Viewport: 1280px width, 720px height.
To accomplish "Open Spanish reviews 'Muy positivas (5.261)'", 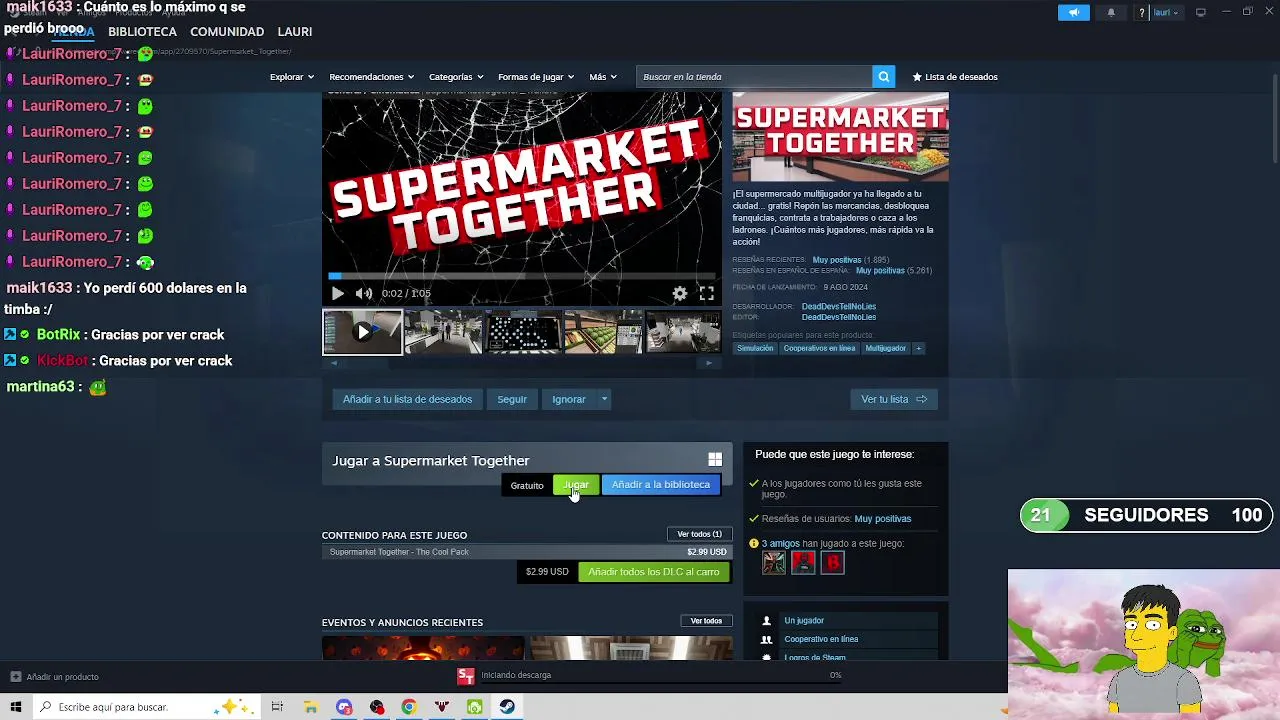I will (893, 271).
